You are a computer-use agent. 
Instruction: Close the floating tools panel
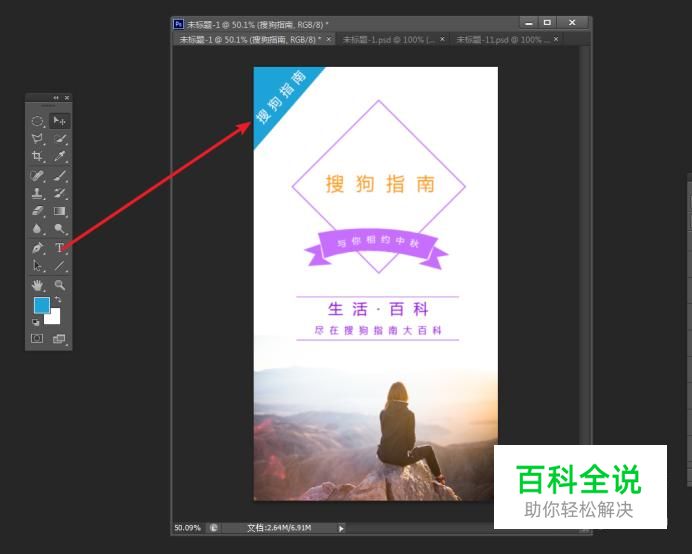pos(67,98)
